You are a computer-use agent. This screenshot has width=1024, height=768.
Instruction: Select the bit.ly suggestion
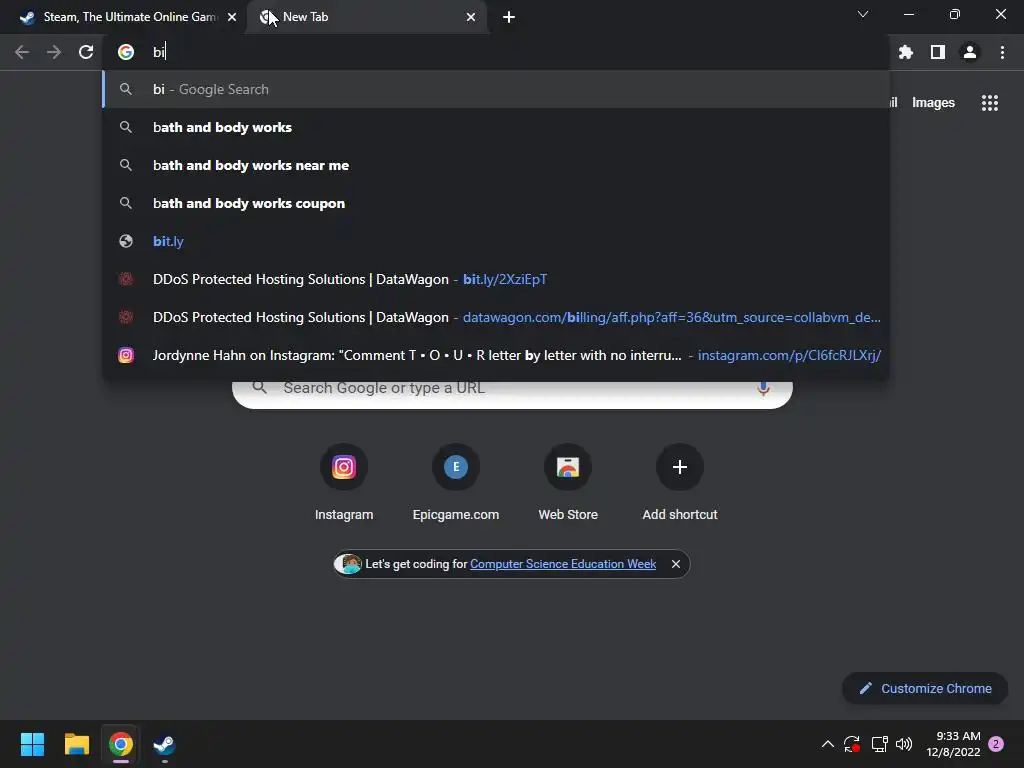[496, 241]
